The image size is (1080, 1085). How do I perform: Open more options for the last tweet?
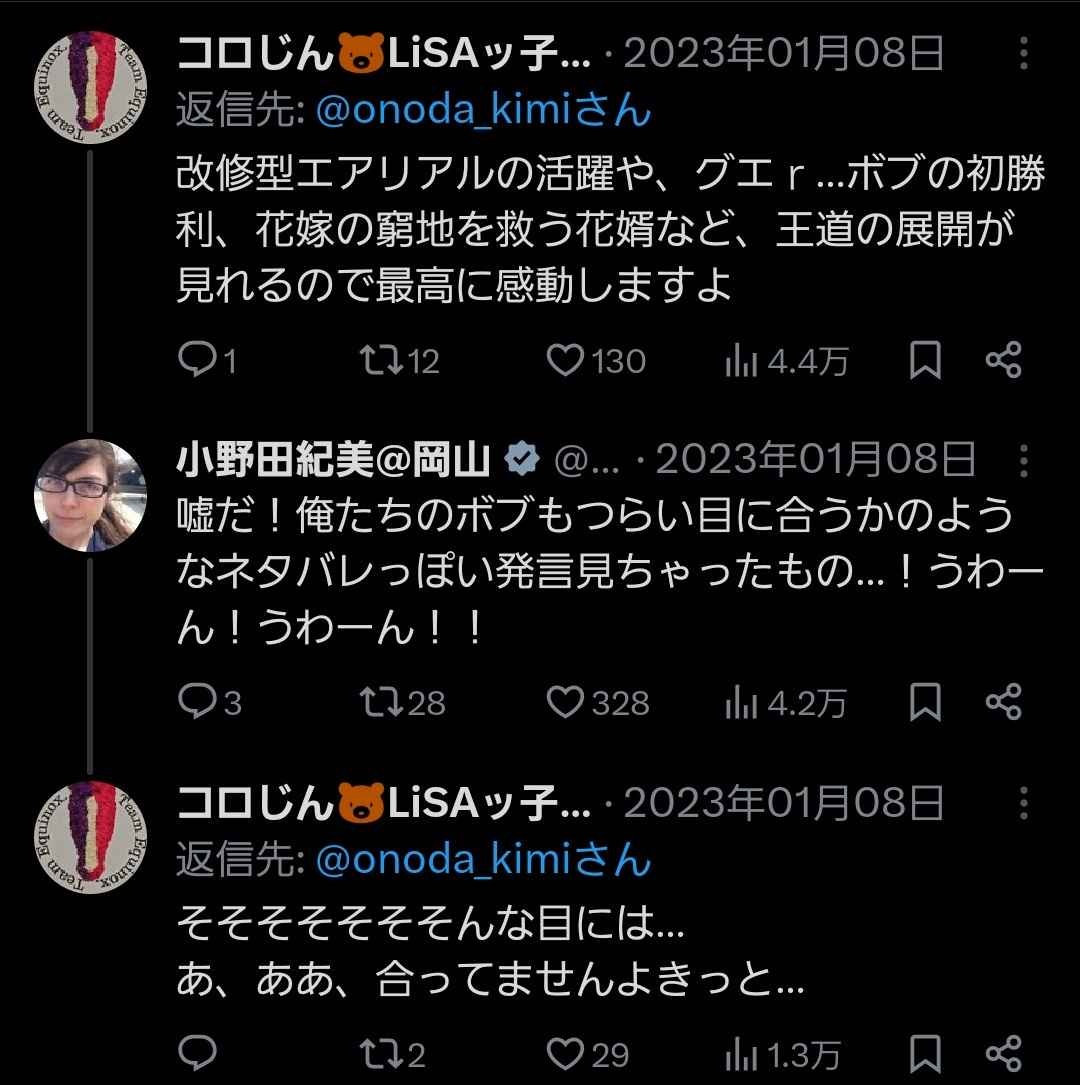(1024, 802)
